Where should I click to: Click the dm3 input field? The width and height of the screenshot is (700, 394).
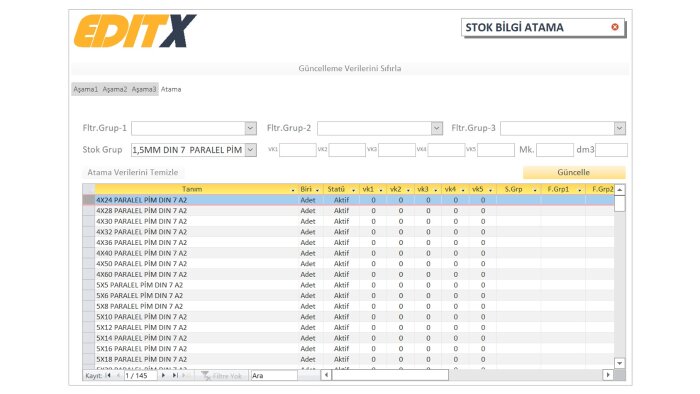pyautogui.click(x=612, y=150)
